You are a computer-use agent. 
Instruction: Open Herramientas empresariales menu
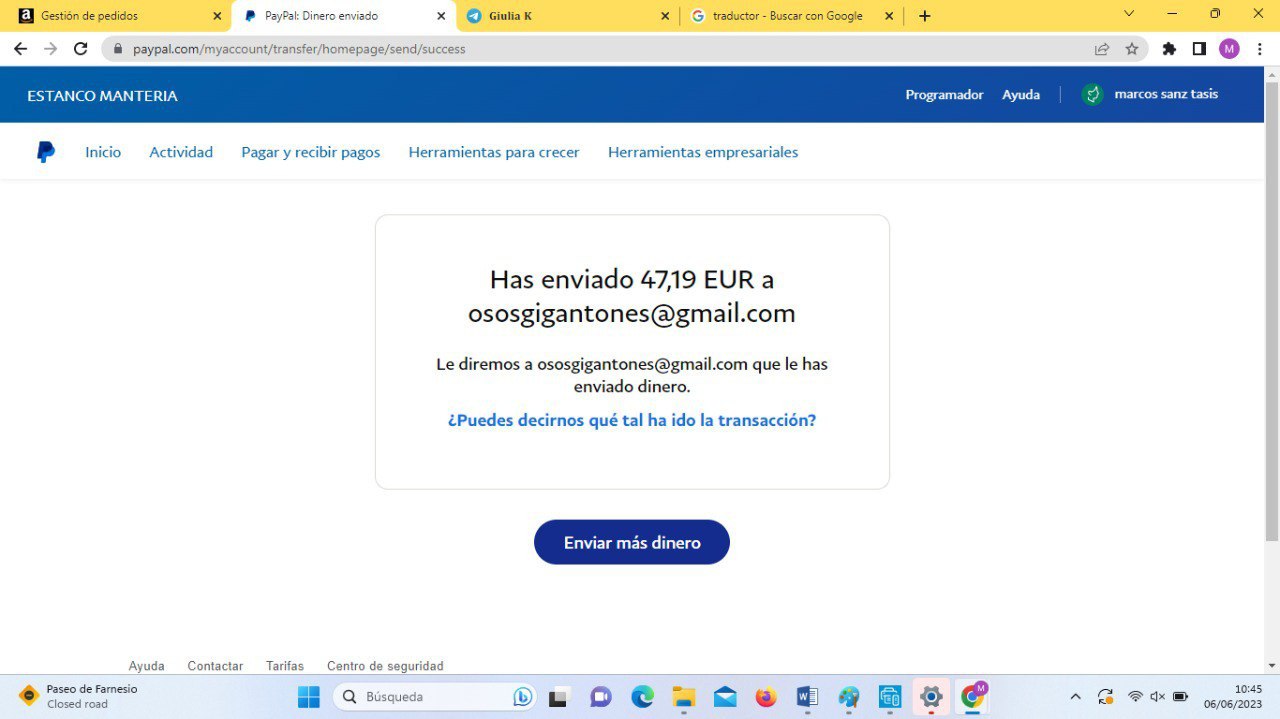[x=703, y=152]
